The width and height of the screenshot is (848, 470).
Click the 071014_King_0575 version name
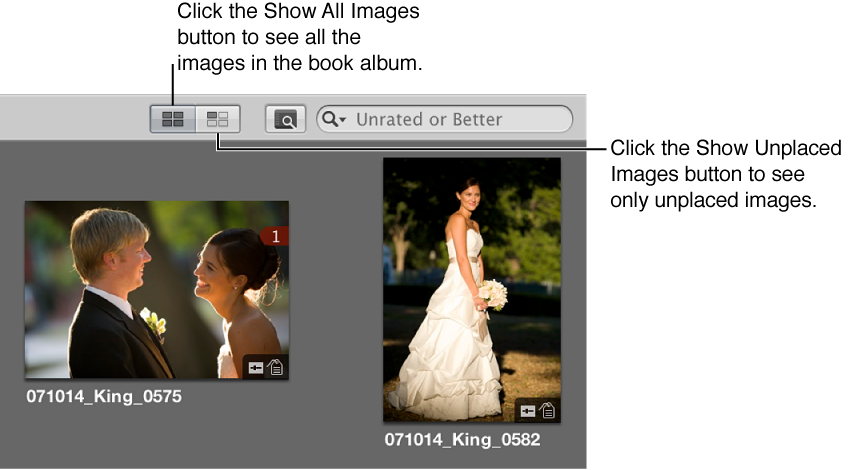click(x=104, y=396)
